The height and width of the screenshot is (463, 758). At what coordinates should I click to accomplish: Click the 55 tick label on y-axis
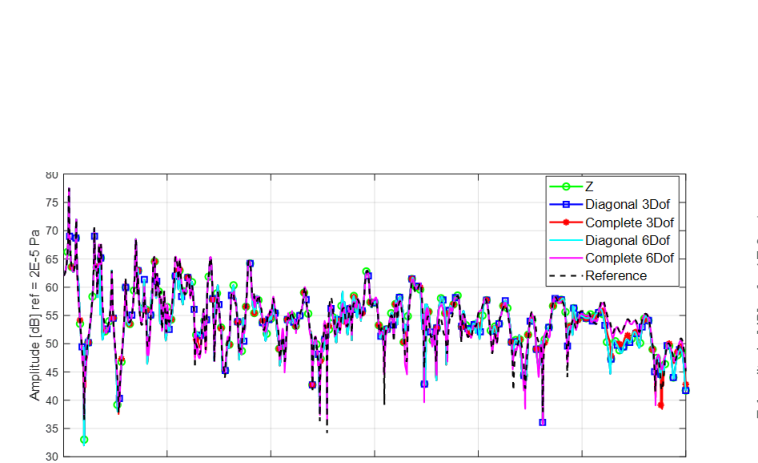tap(52, 316)
